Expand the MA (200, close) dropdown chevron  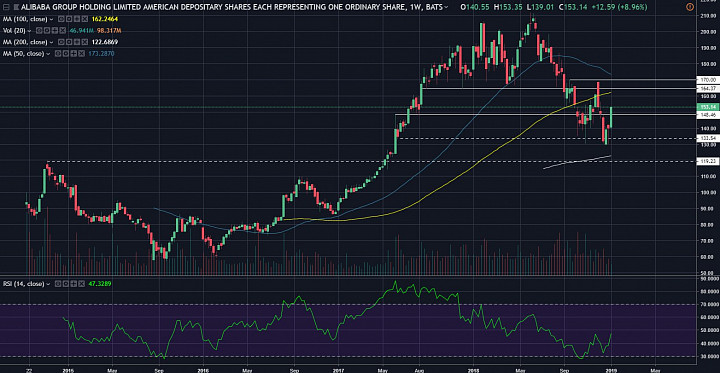coord(51,42)
